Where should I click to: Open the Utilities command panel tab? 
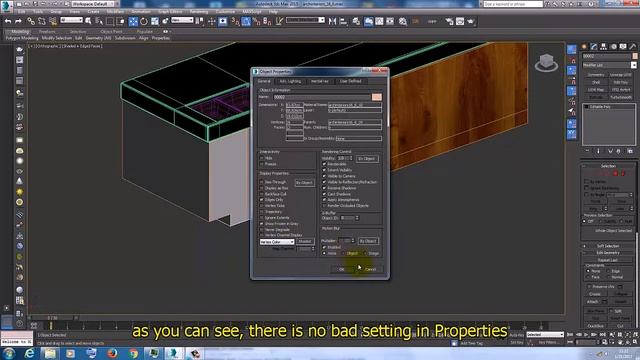(x=633, y=47)
